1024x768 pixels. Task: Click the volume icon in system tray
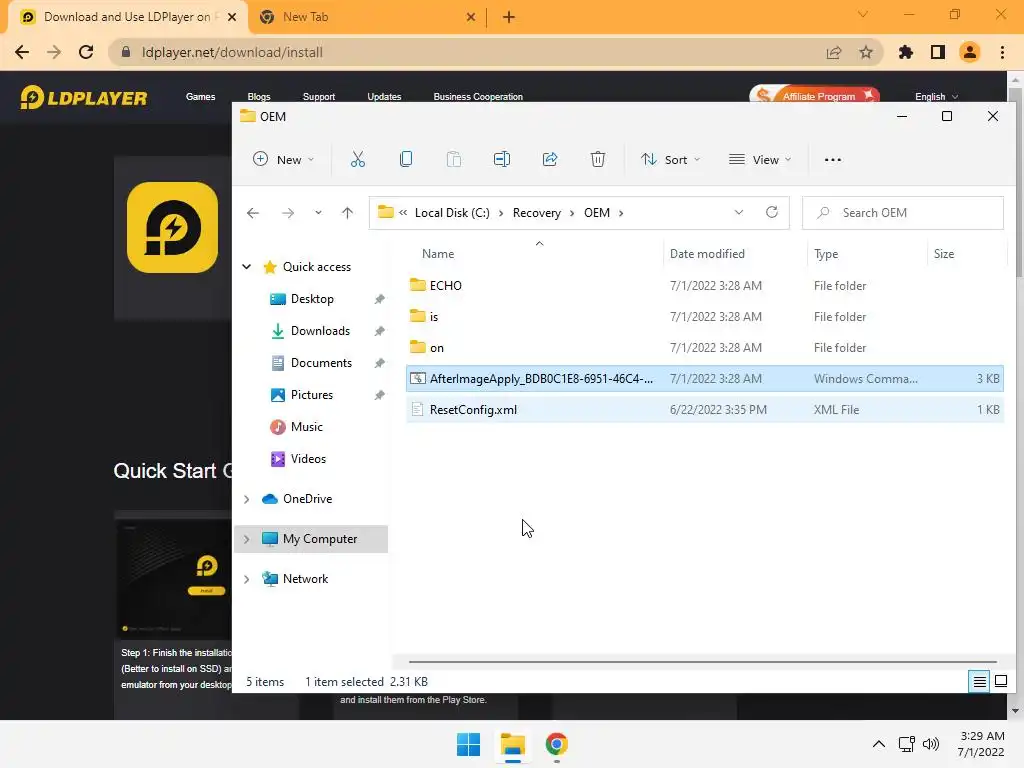click(931, 744)
